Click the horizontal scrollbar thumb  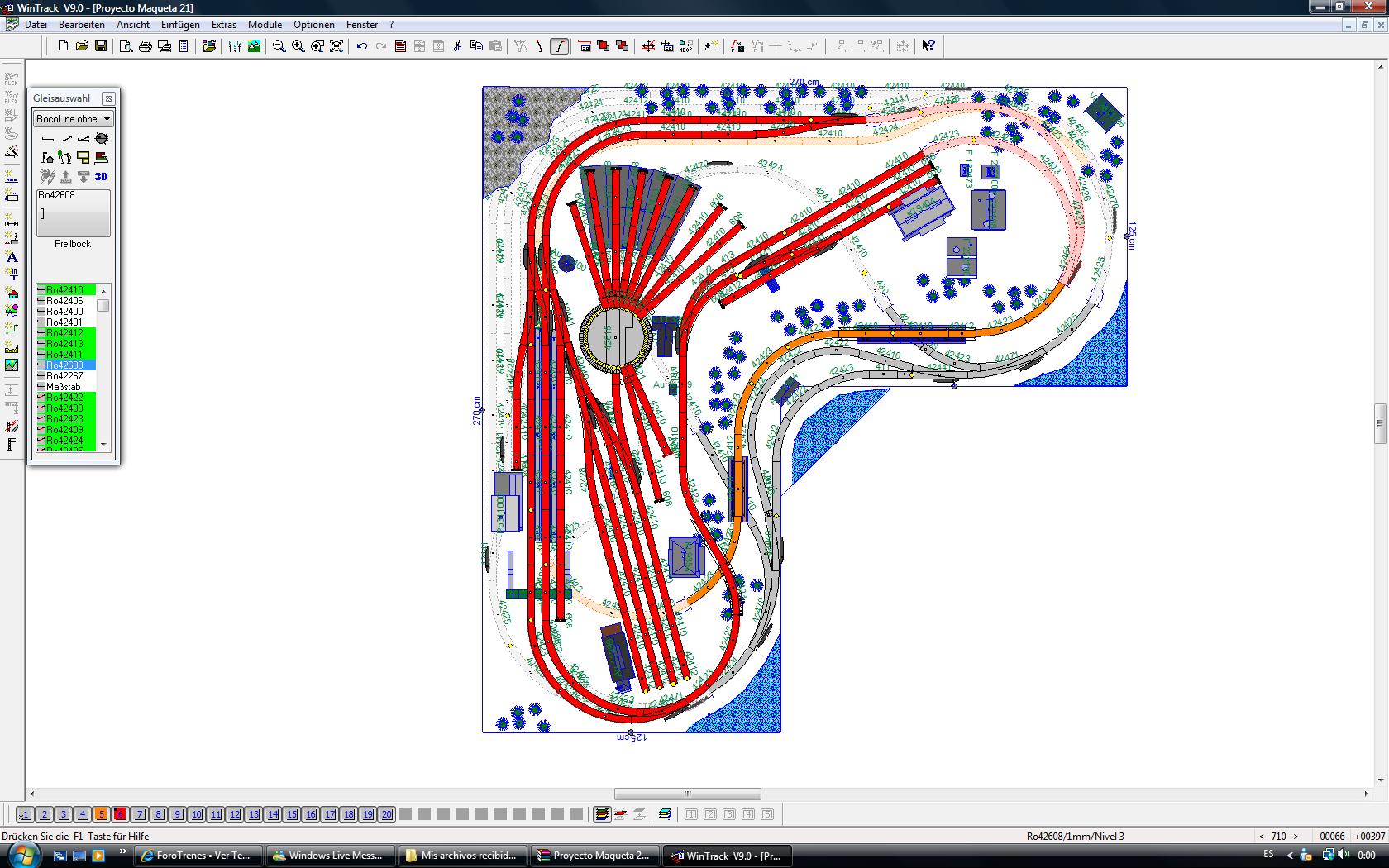[687, 794]
